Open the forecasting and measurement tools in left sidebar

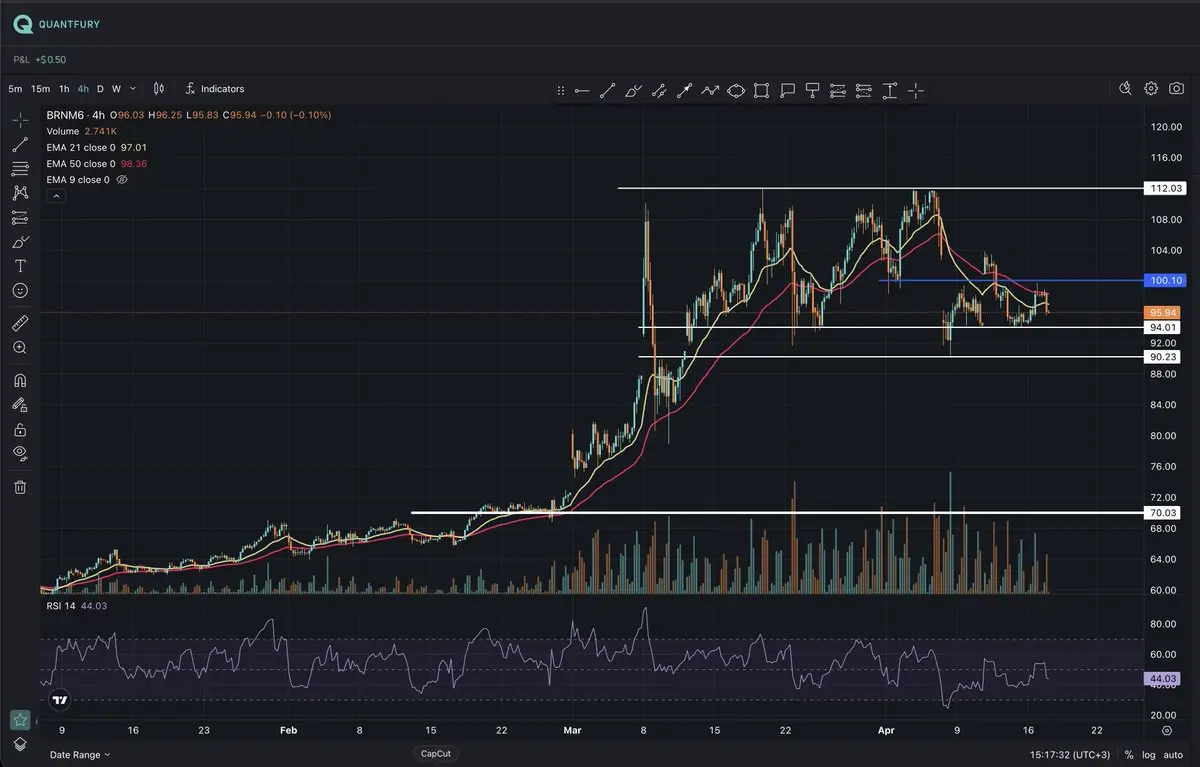click(x=20, y=217)
